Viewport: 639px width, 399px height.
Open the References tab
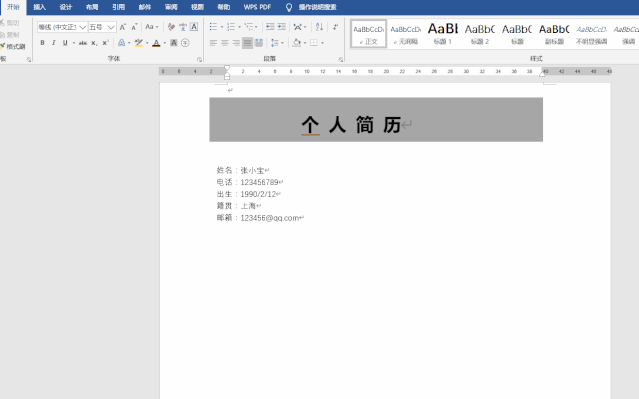(x=119, y=7)
